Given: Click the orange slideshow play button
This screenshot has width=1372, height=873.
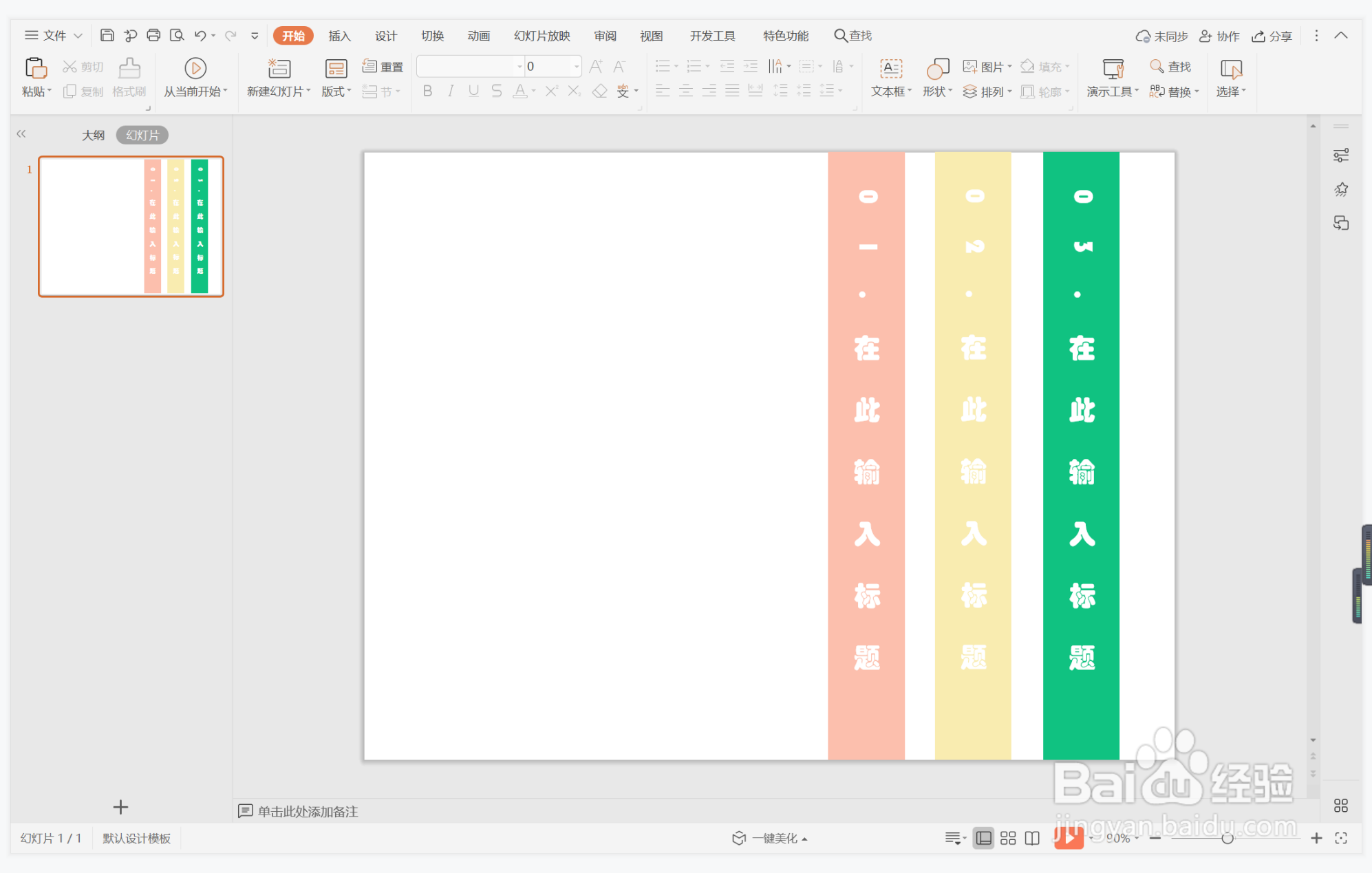Looking at the screenshot, I should (1069, 838).
